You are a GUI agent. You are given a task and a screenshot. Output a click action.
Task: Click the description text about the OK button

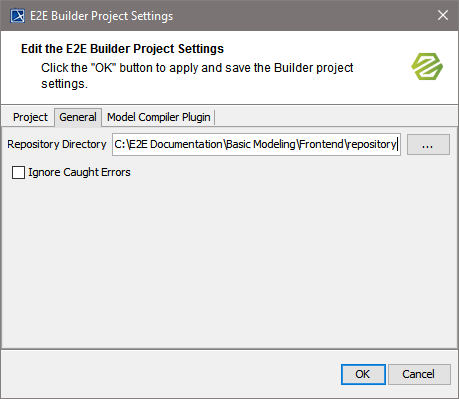197,76
